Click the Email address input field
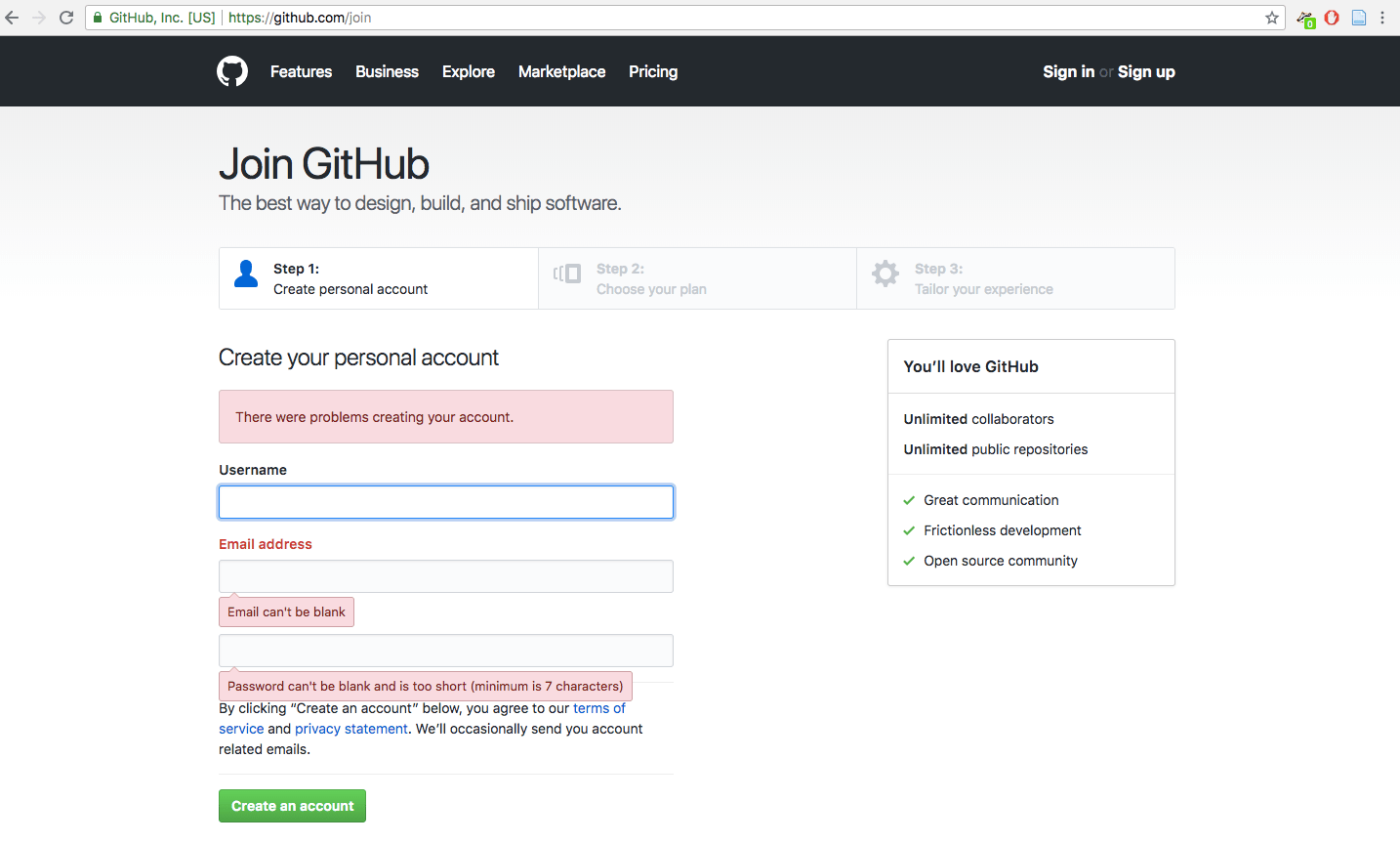Image resolution: width=1400 pixels, height=843 pixels. [446, 576]
